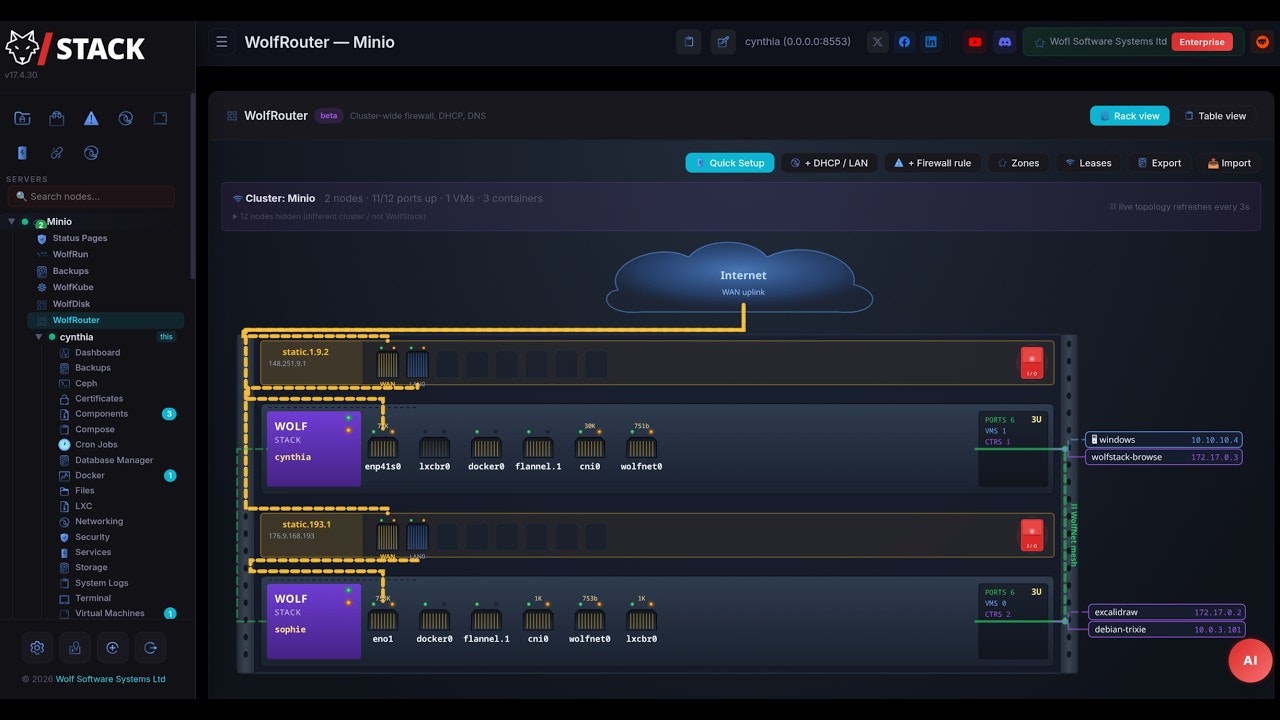
Task: Toggle the red power switch on static.193.1
Action: pos(1031,535)
